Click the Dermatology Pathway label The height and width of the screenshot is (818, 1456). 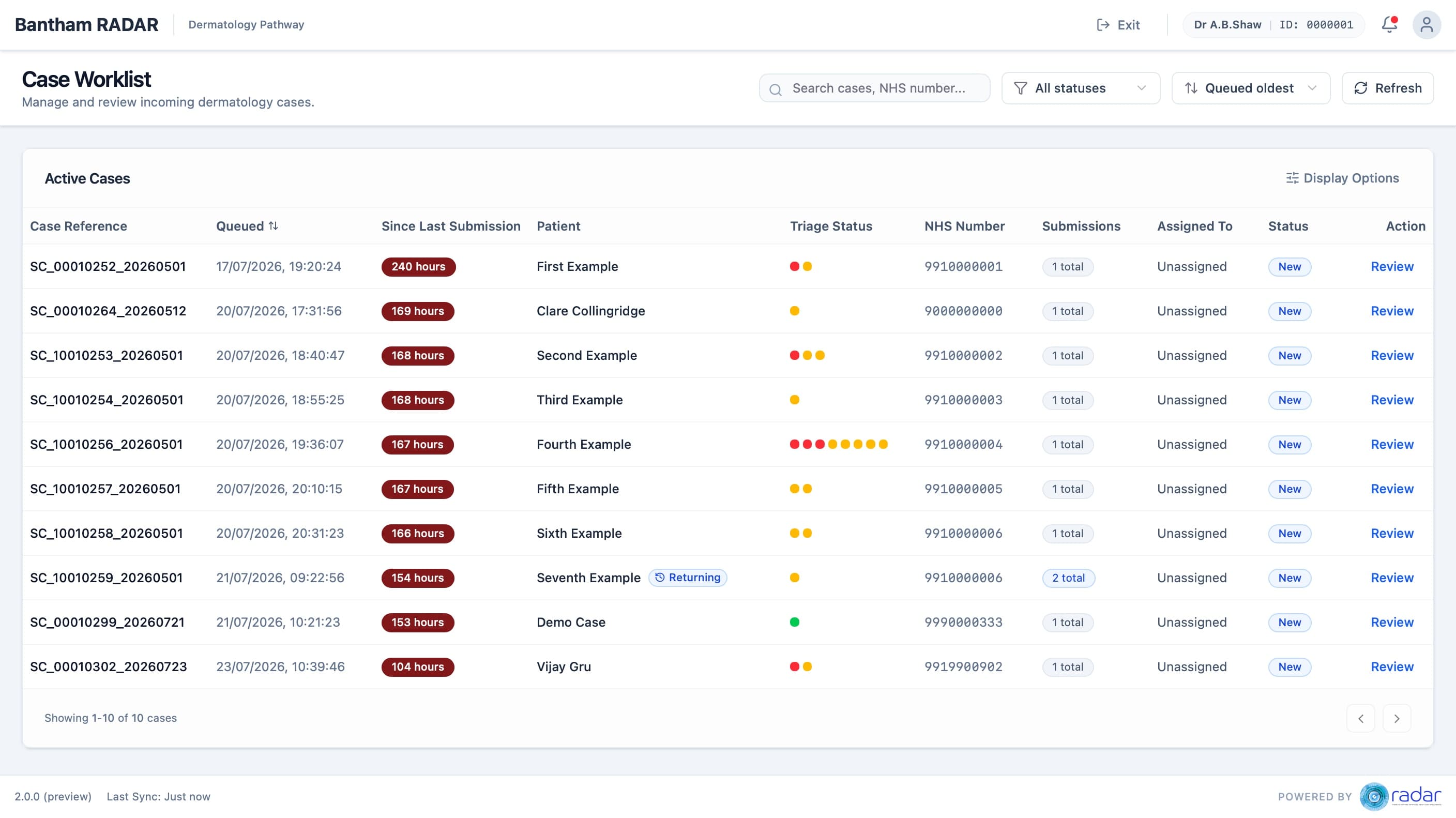pos(246,25)
